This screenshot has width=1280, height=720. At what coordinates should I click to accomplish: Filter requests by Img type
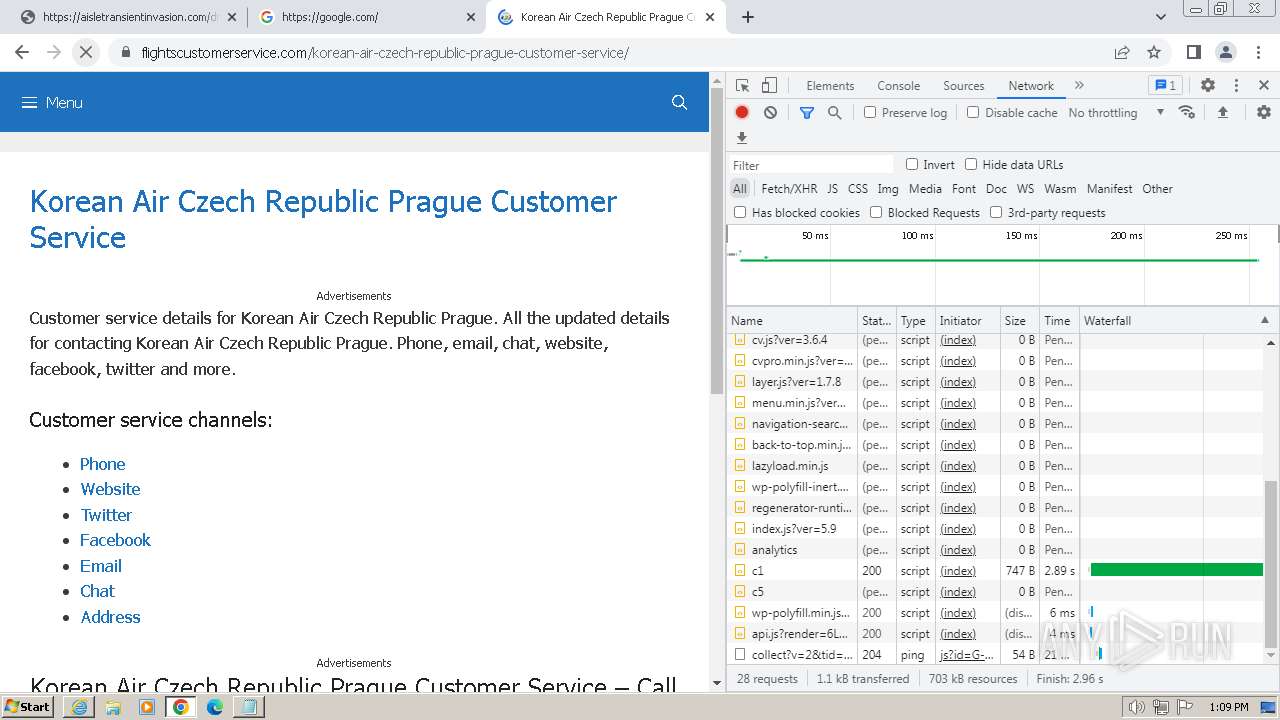click(x=888, y=188)
